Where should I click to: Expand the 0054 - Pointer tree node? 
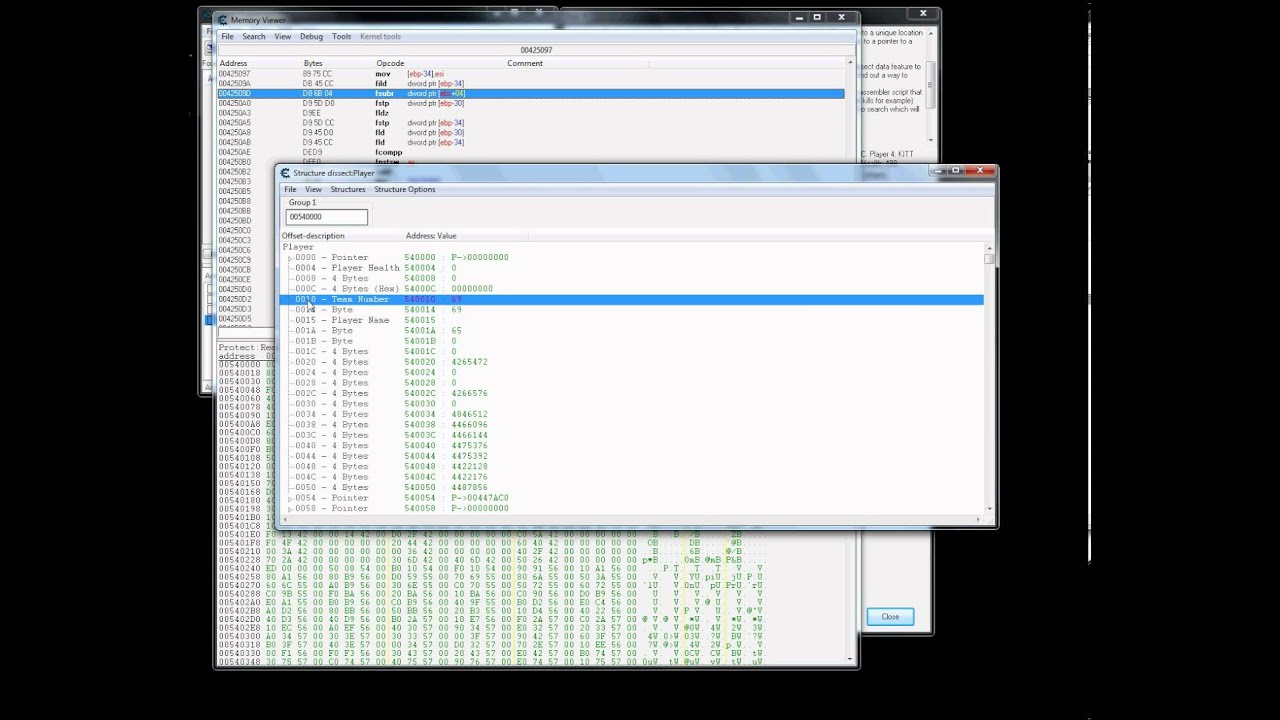click(290, 498)
